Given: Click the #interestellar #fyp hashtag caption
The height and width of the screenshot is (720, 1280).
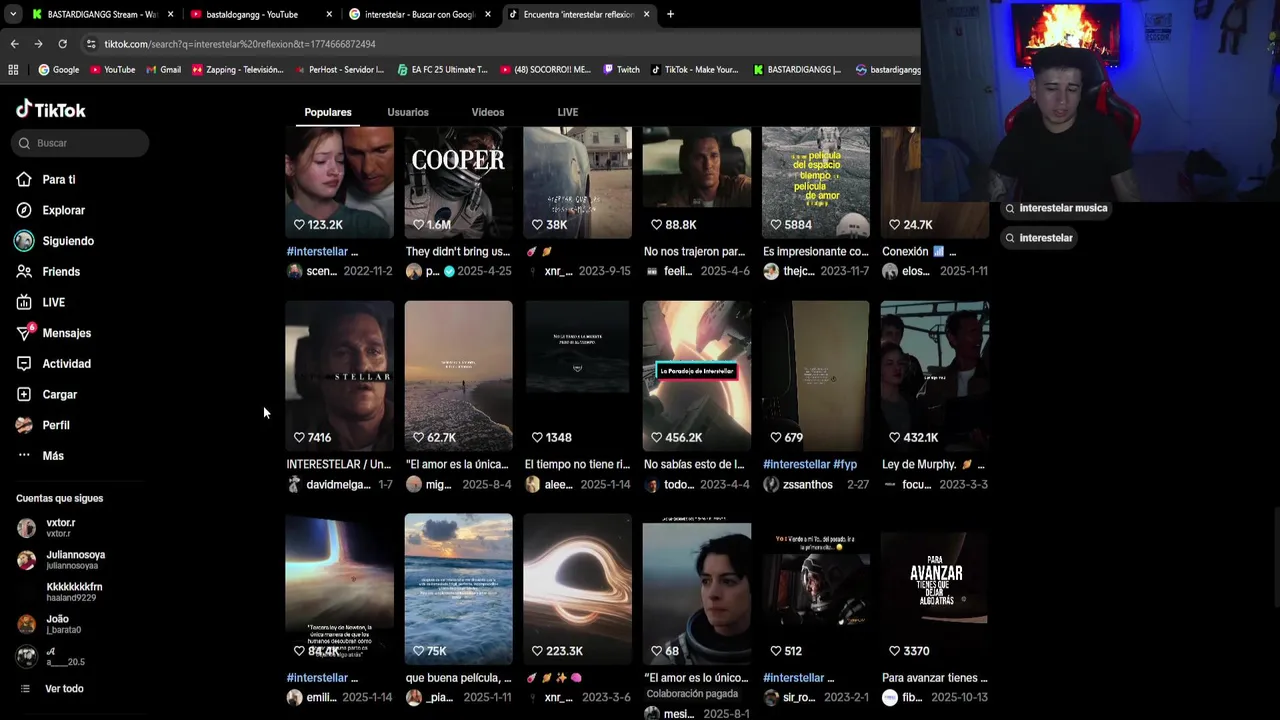Looking at the screenshot, I should point(810,464).
